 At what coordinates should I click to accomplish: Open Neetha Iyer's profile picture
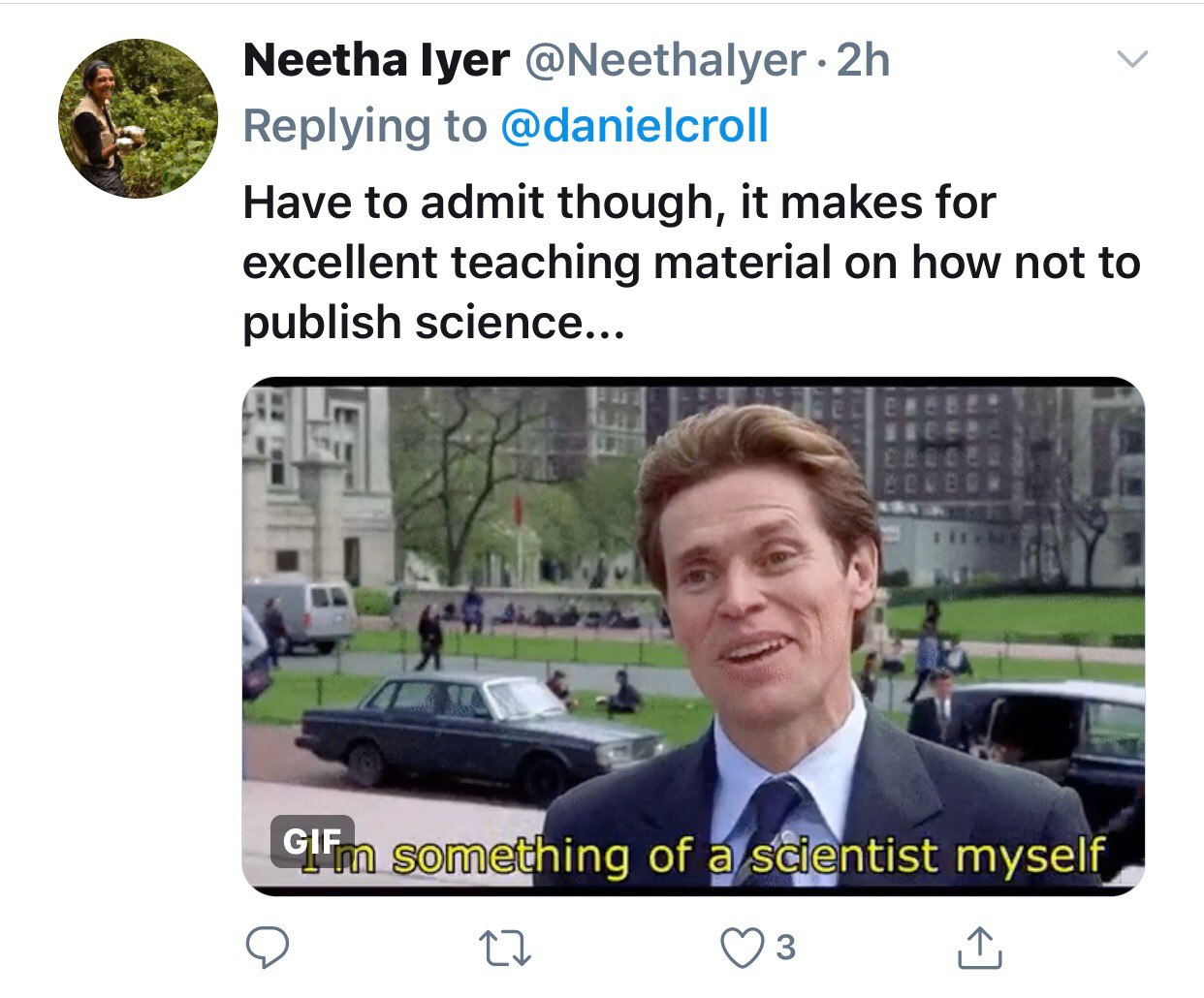pos(138,118)
